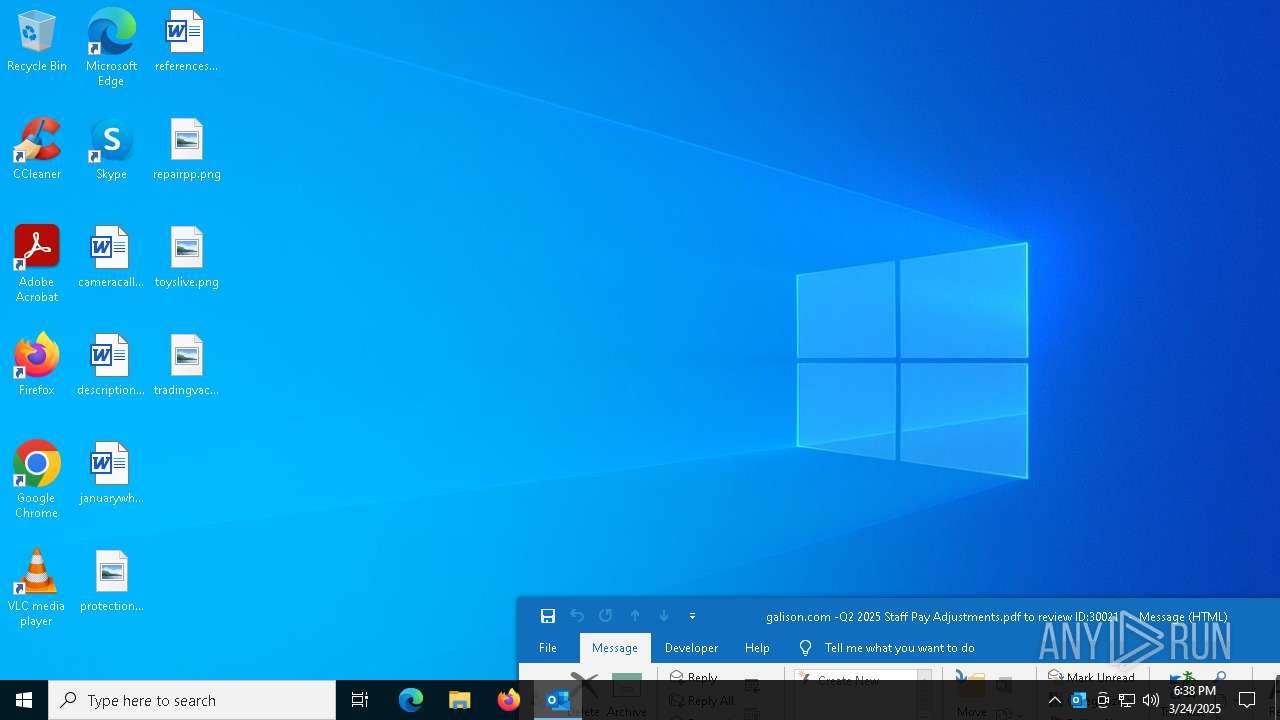Screen dimensions: 1280x720
Task: Click the Save icon in the Outlook message window
Action: point(548,616)
